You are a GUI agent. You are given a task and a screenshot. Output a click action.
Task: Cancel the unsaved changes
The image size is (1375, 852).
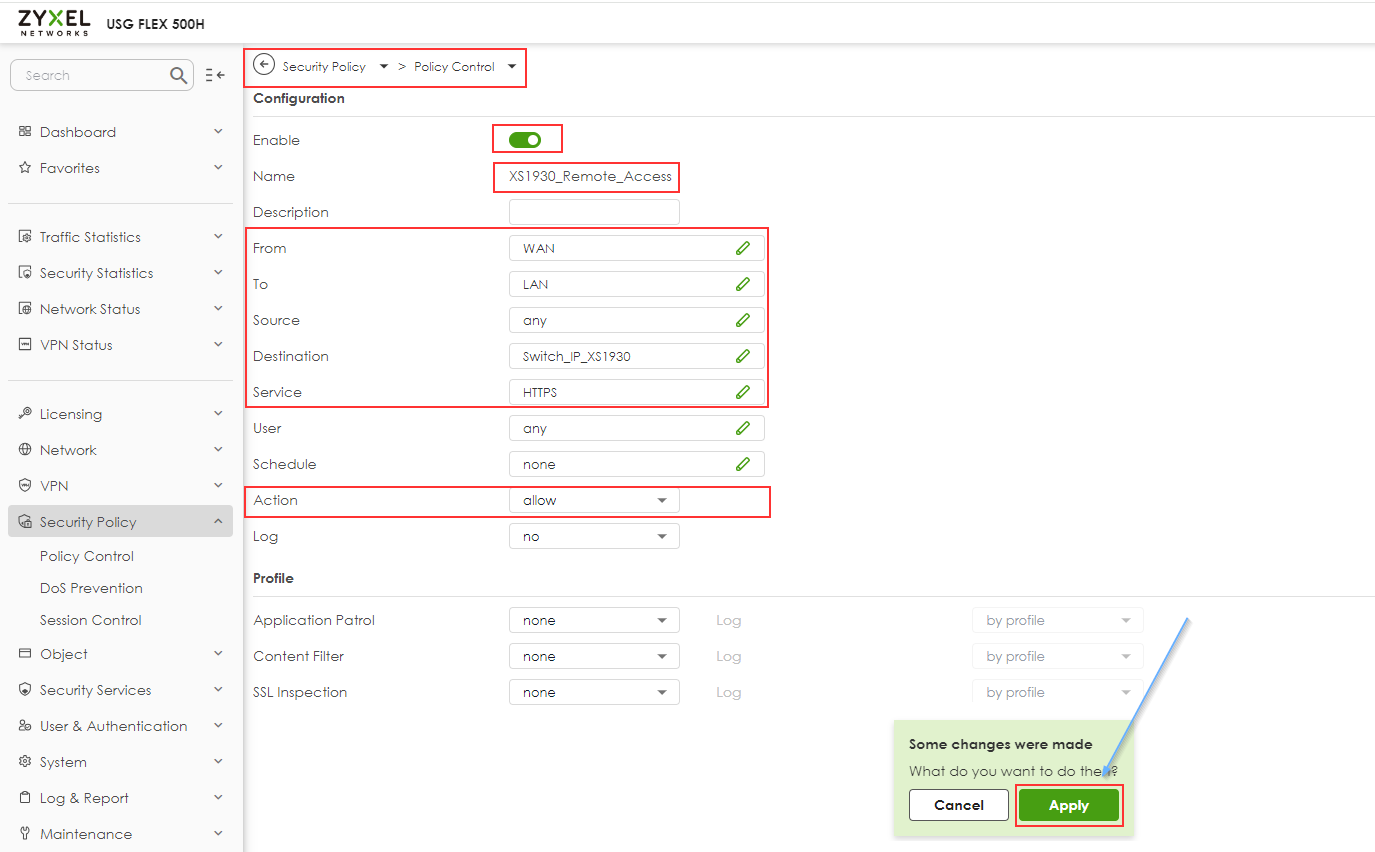(958, 804)
